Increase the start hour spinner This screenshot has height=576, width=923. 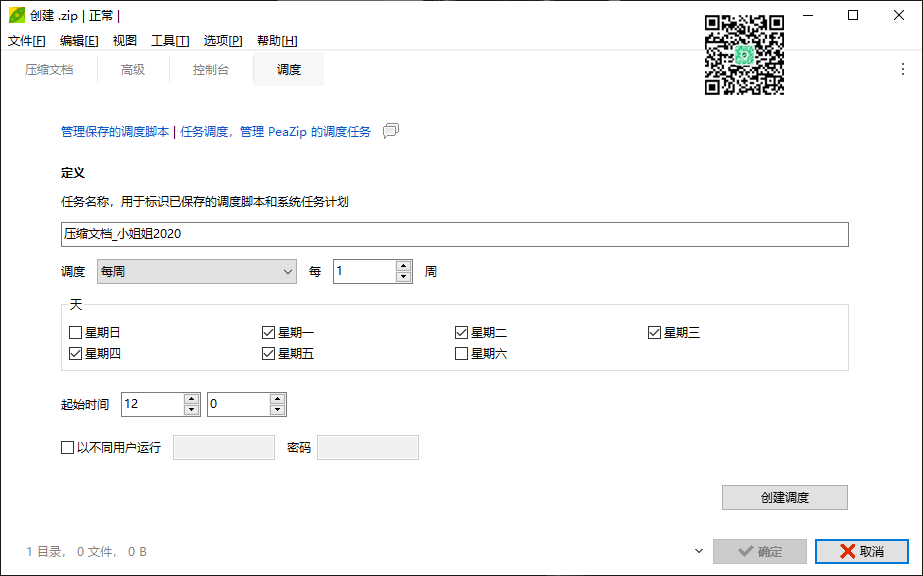(192, 399)
